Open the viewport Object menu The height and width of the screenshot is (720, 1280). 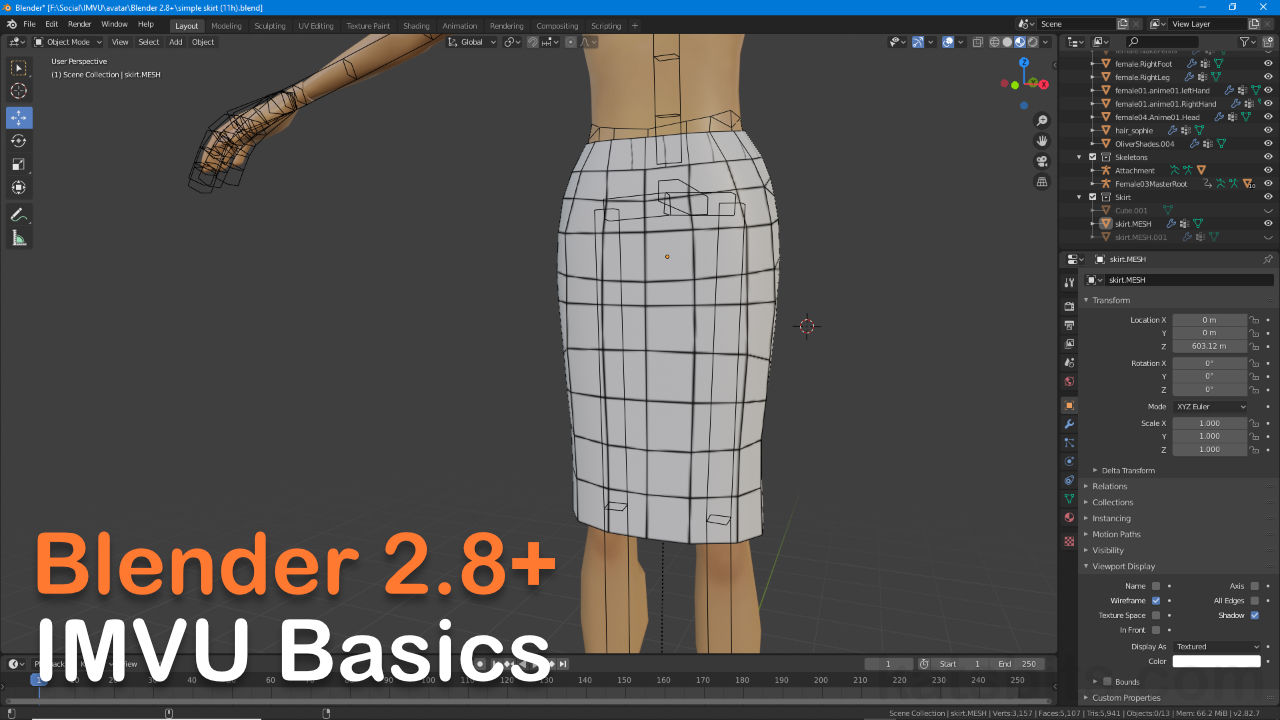203,42
